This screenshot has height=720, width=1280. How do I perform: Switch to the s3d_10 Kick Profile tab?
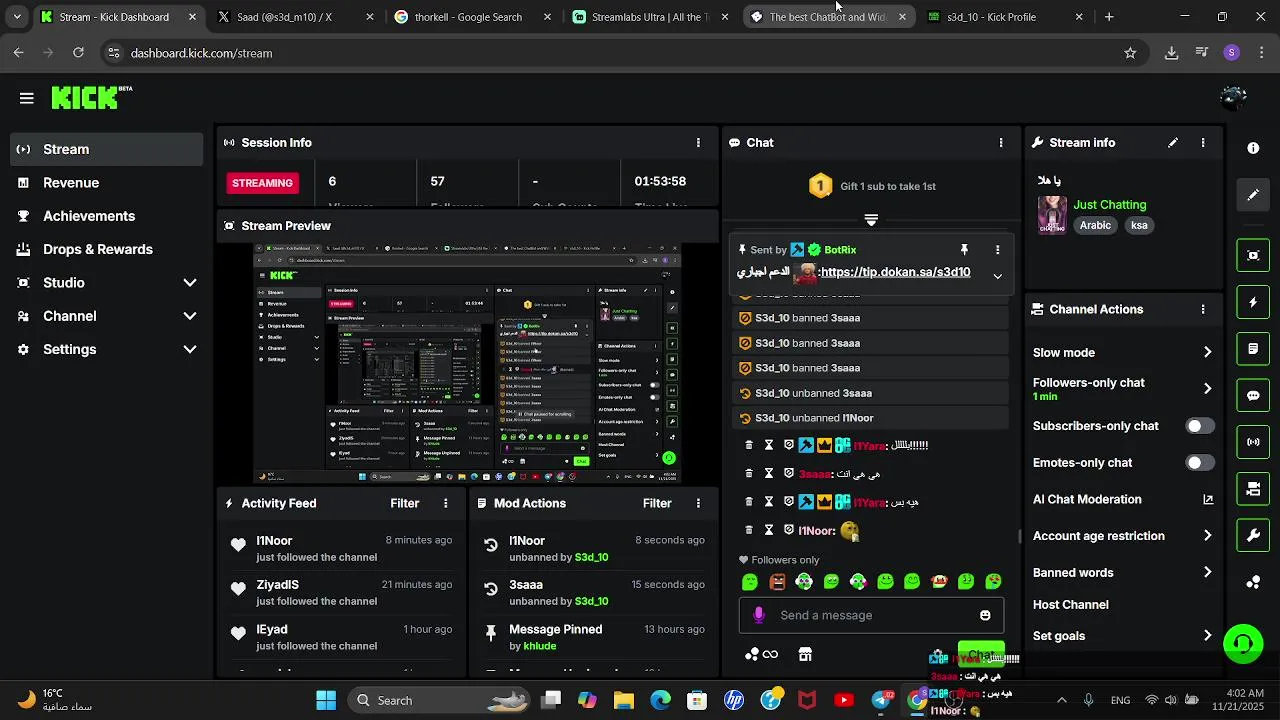click(x=1004, y=17)
